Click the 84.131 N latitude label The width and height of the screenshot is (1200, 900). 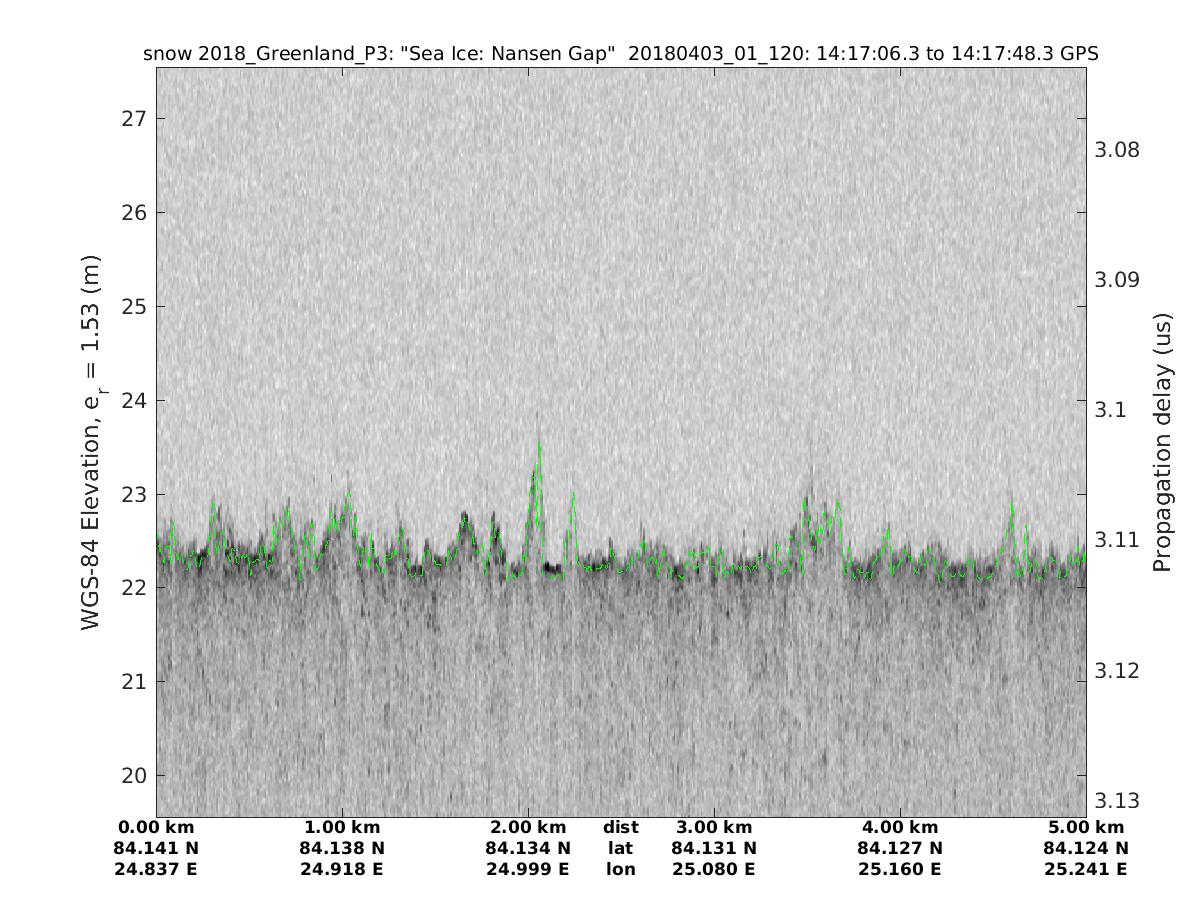(x=714, y=849)
